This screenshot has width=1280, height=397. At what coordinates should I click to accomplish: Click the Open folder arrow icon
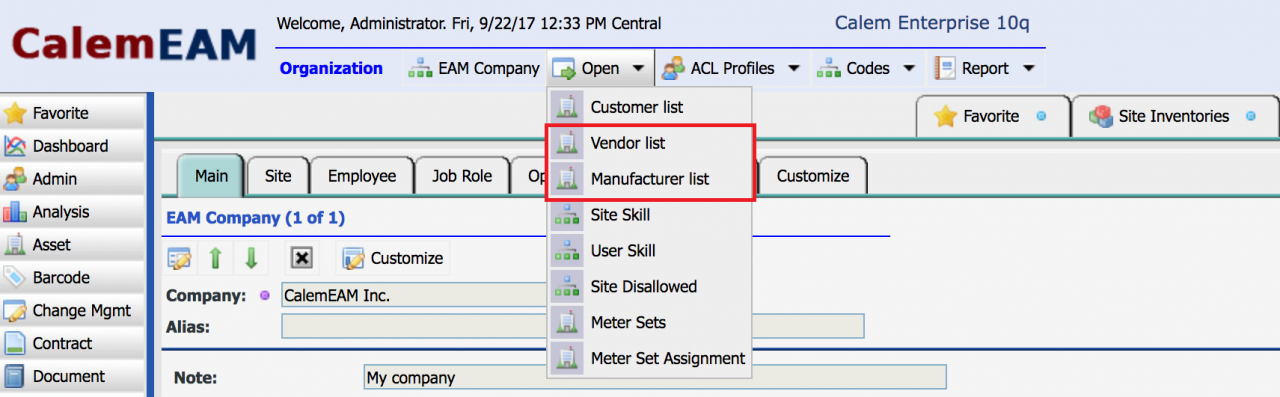click(564, 68)
